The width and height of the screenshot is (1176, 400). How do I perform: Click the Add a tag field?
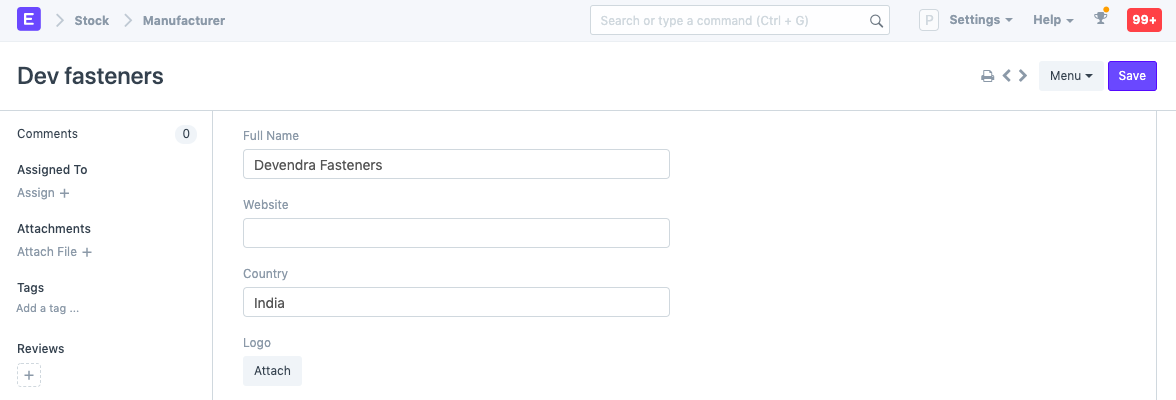[x=48, y=309]
